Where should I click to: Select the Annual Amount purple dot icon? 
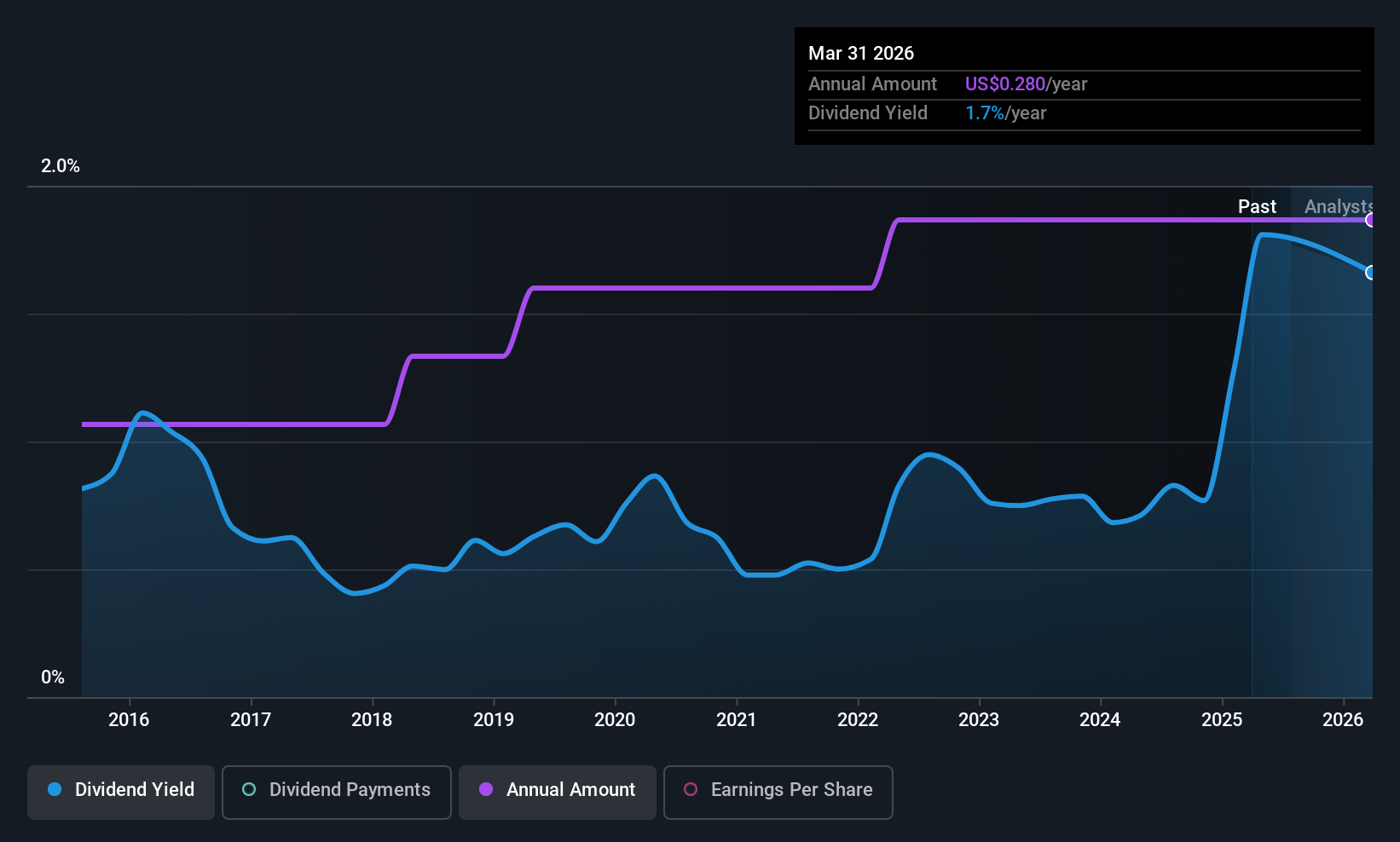(486, 790)
